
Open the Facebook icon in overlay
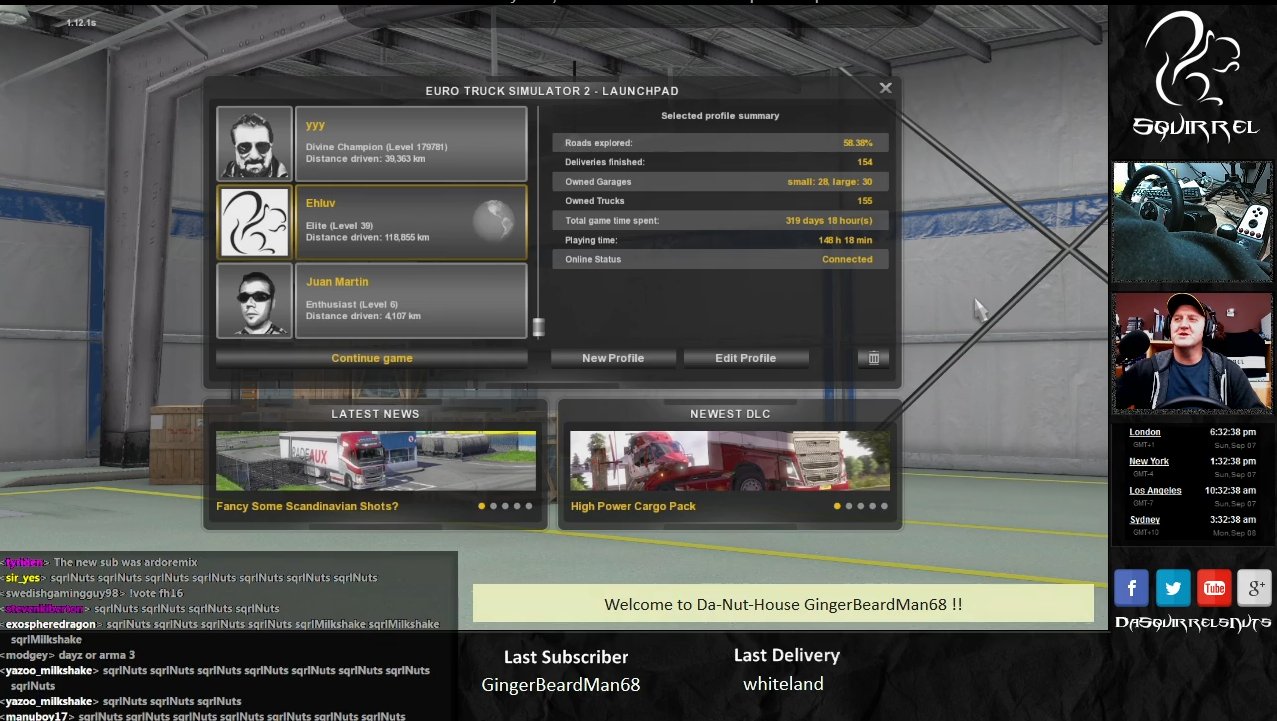1131,588
